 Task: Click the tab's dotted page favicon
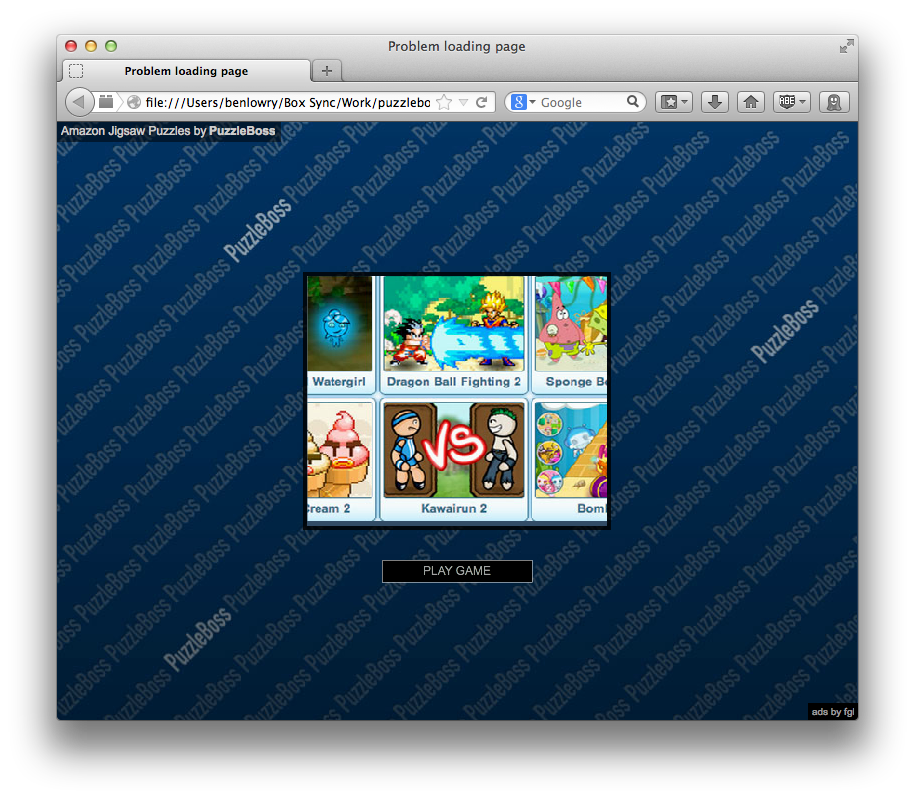pyautogui.click(x=76, y=71)
